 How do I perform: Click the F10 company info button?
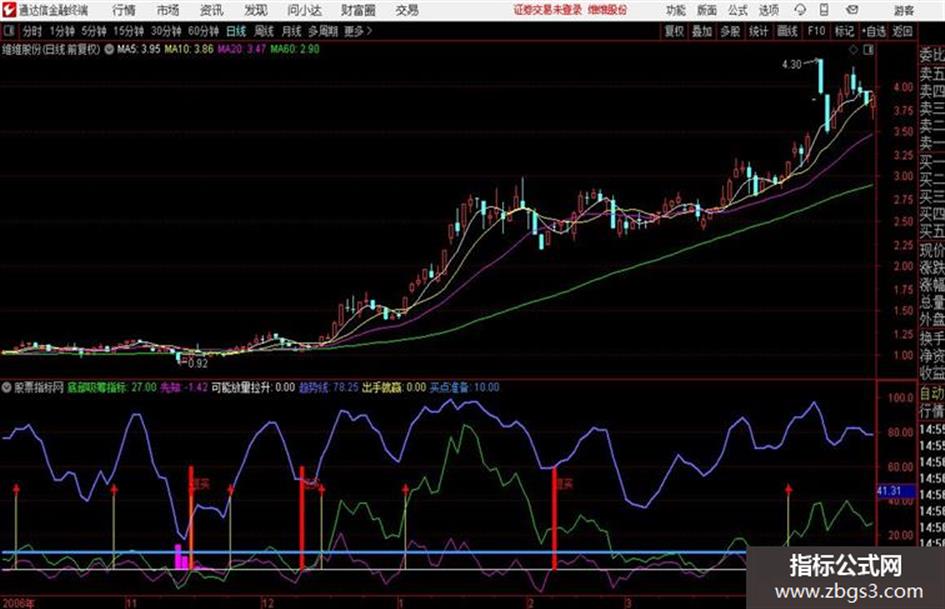coord(816,31)
